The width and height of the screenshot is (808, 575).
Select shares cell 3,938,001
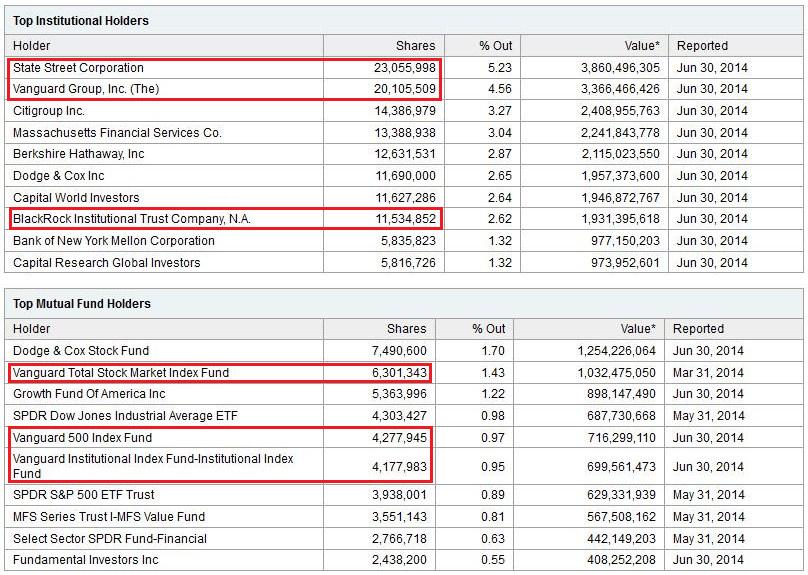[399, 495]
